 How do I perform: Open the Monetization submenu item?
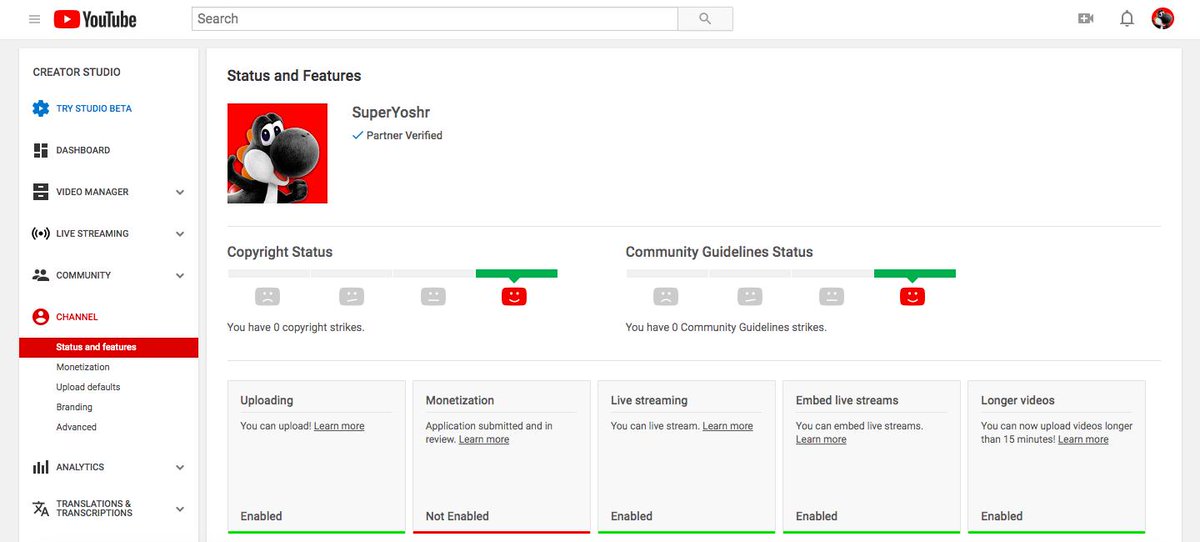pyautogui.click(x=83, y=367)
